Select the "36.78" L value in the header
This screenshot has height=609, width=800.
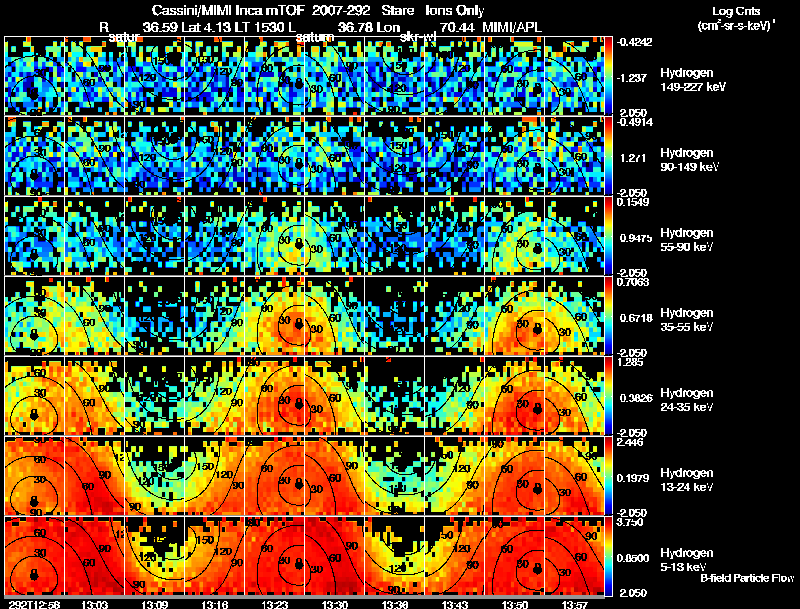[355, 27]
